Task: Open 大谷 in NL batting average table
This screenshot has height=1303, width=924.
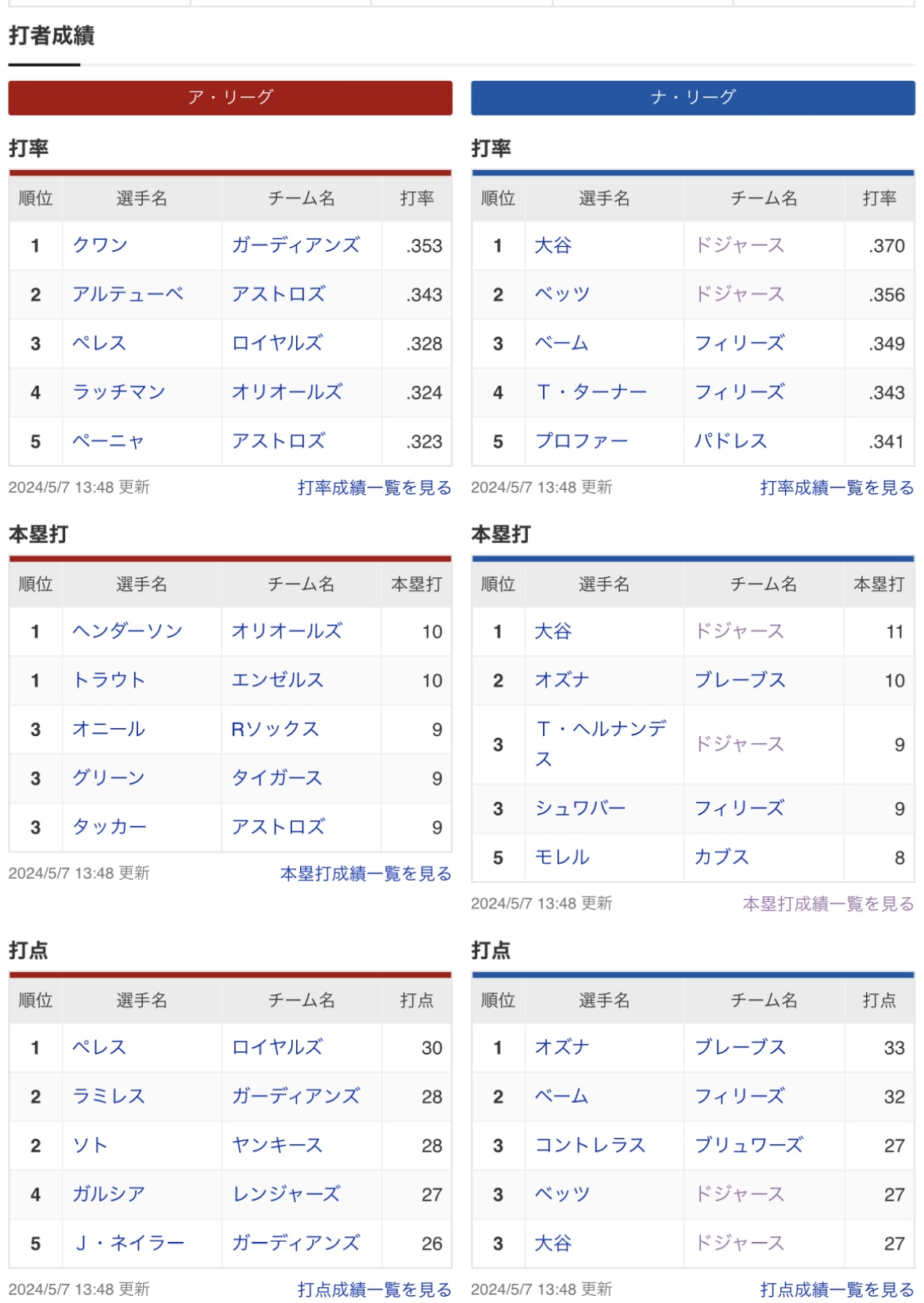Action: point(553,245)
